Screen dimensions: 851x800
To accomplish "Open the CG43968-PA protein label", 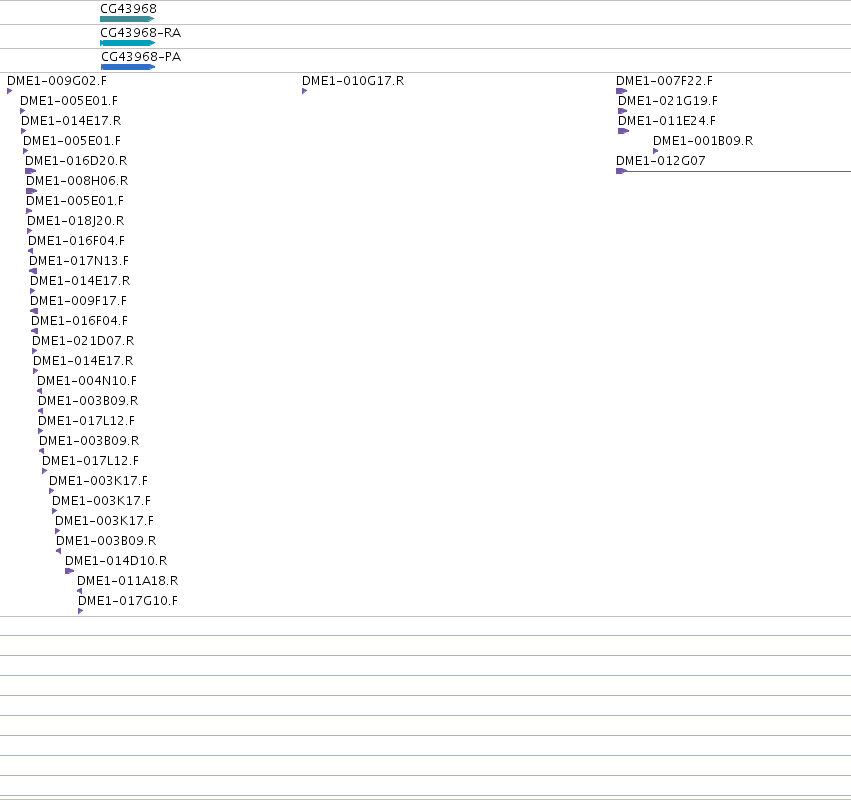I will click(141, 56).
